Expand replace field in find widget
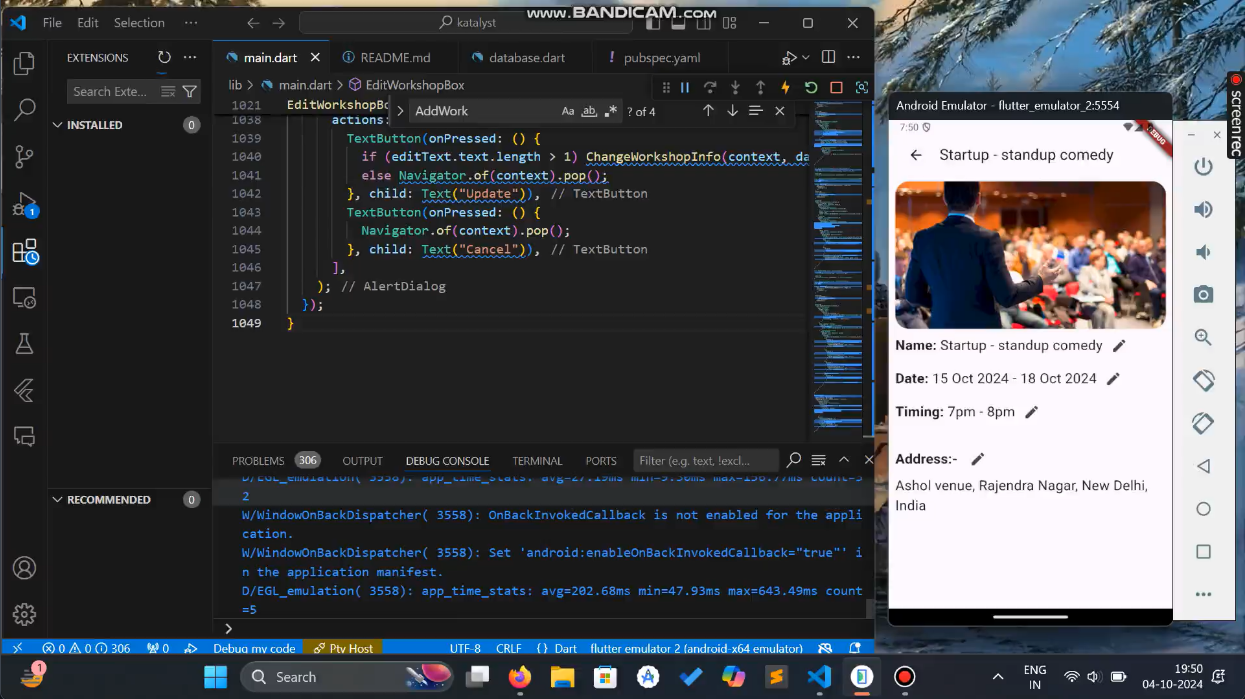 [400, 111]
